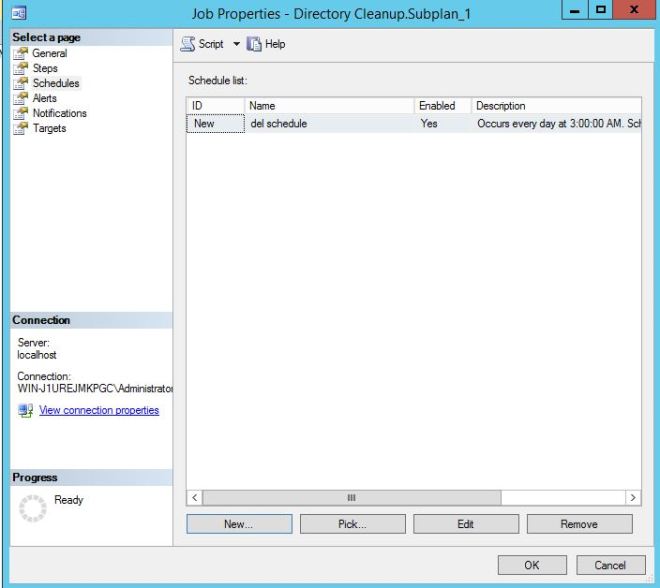Click the connection properties icon
Image resolution: width=660 pixels, height=588 pixels.
tap(21, 411)
